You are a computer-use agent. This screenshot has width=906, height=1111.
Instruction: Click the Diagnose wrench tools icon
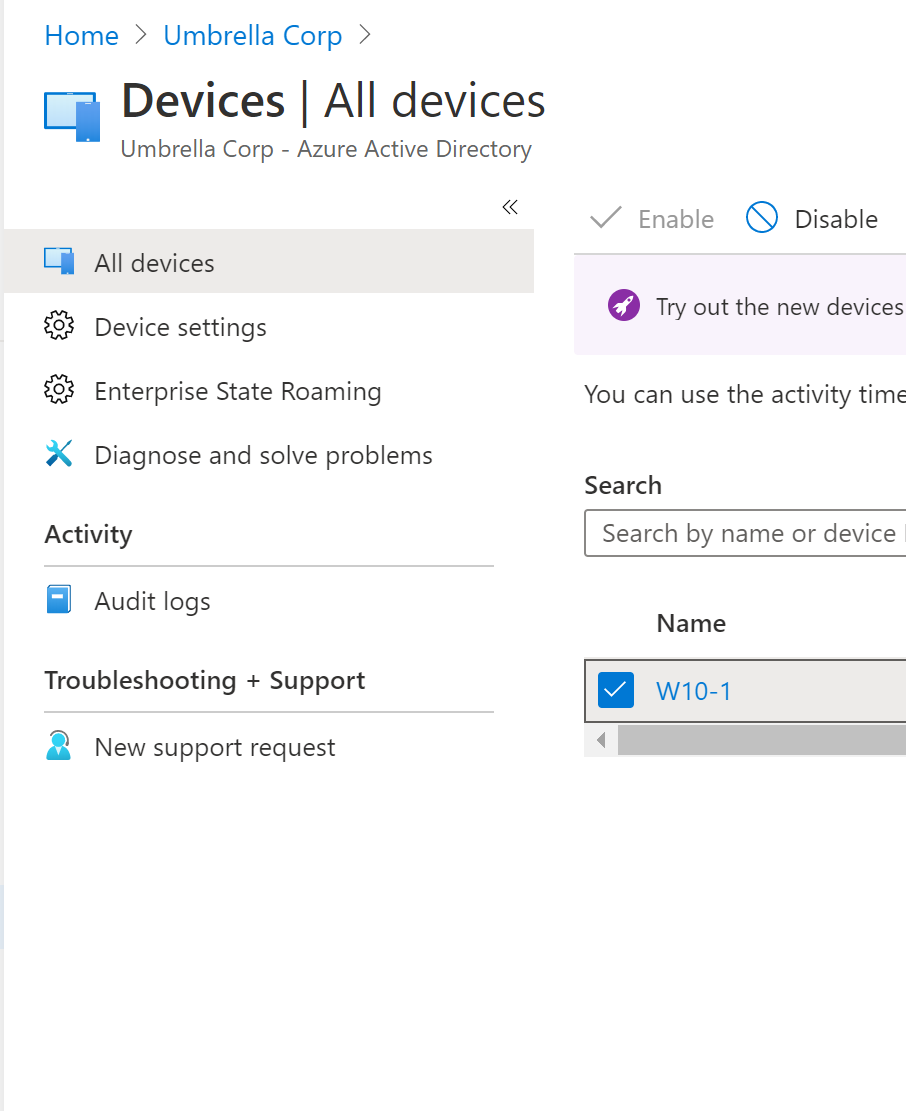59,453
